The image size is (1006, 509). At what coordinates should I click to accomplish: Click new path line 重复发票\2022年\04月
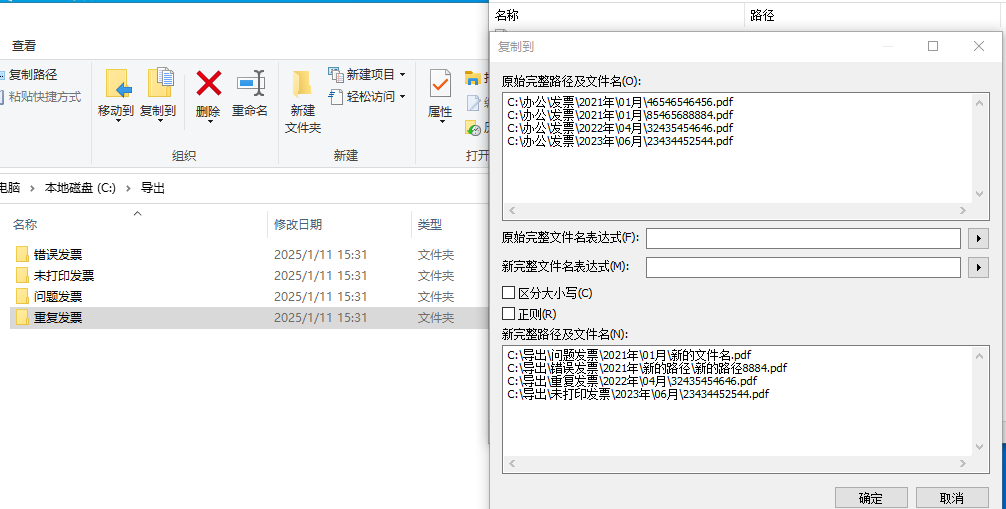632,381
